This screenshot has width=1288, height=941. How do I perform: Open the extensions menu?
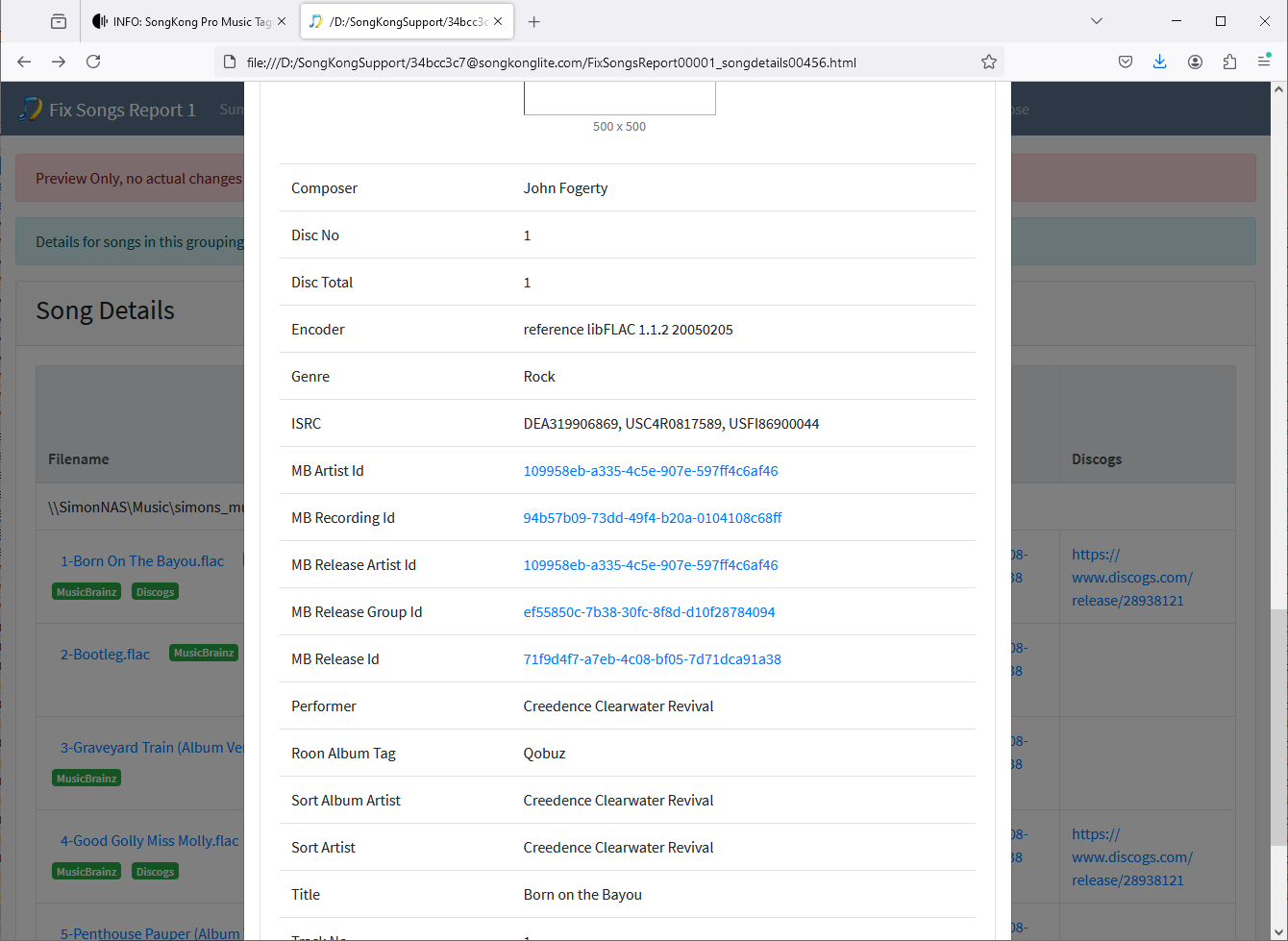tap(1229, 62)
